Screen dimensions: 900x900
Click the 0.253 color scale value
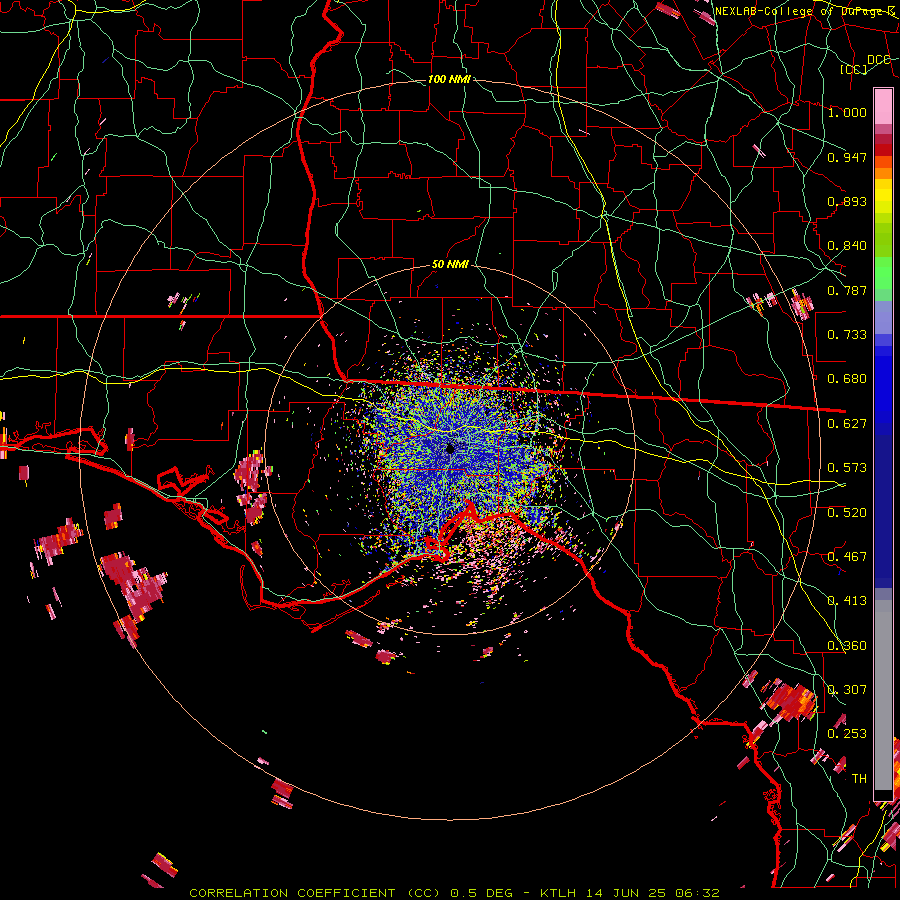pos(847,734)
